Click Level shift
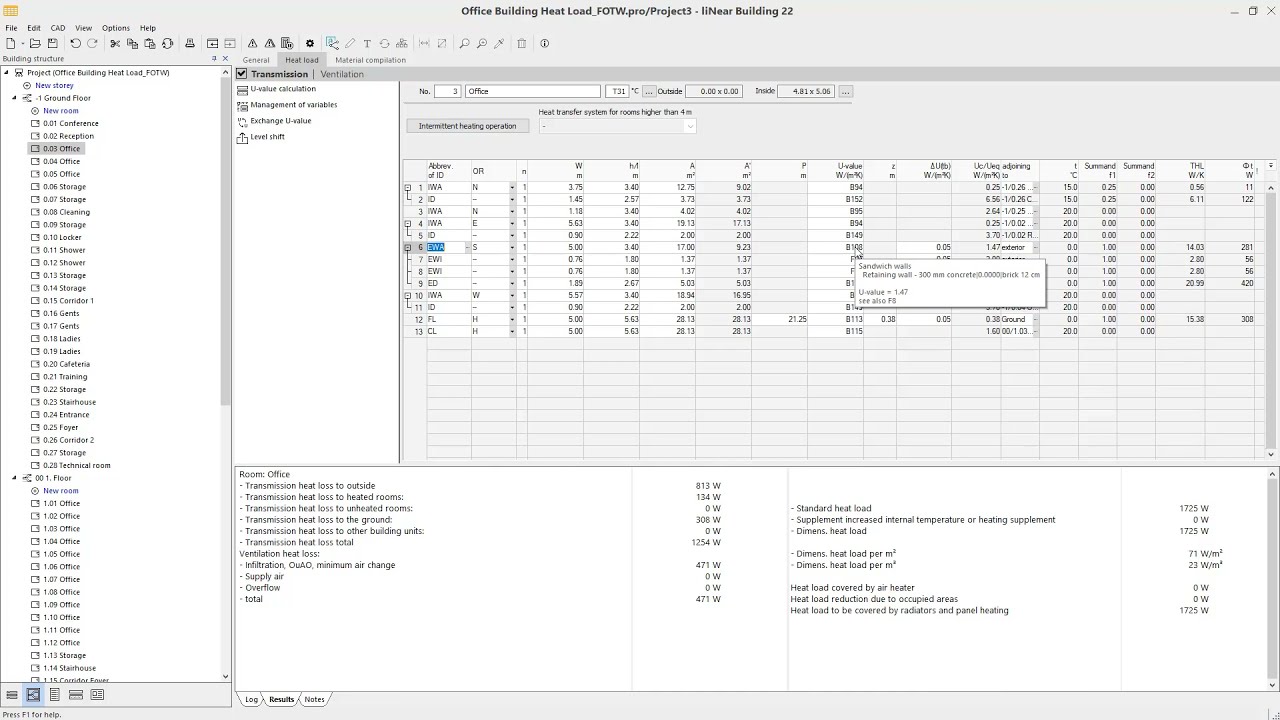 pyautogui.click(x=267, y=137)
